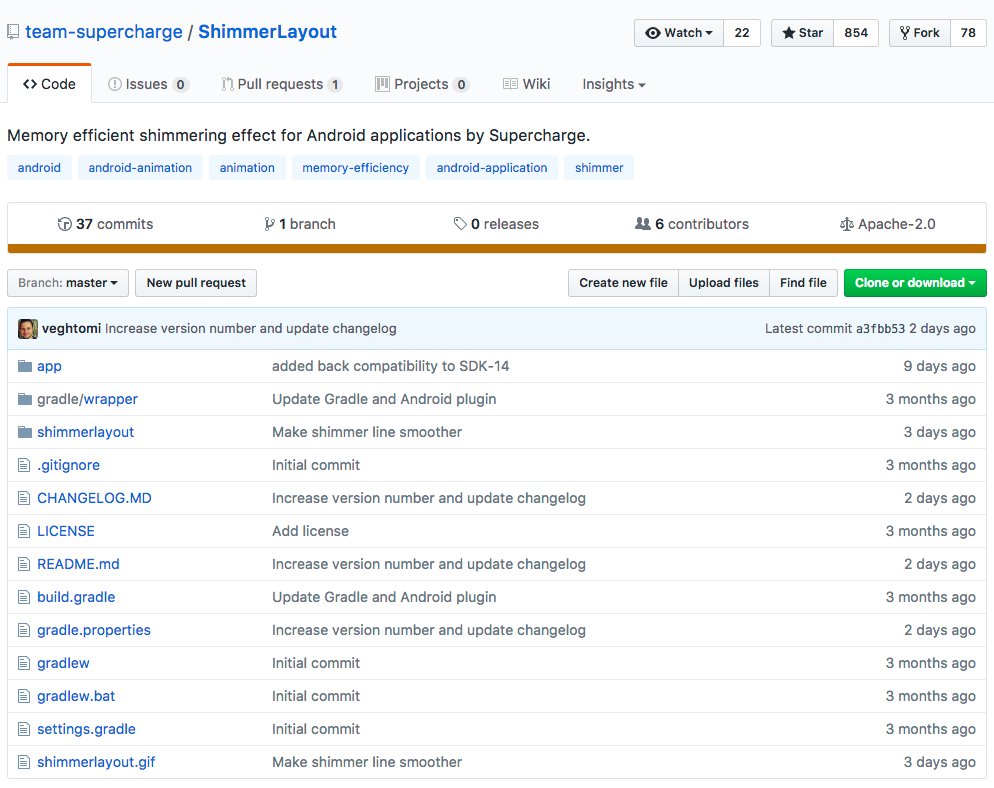Star the ShimmerLayout repository
994x788 pixels.
click(803, 33)
